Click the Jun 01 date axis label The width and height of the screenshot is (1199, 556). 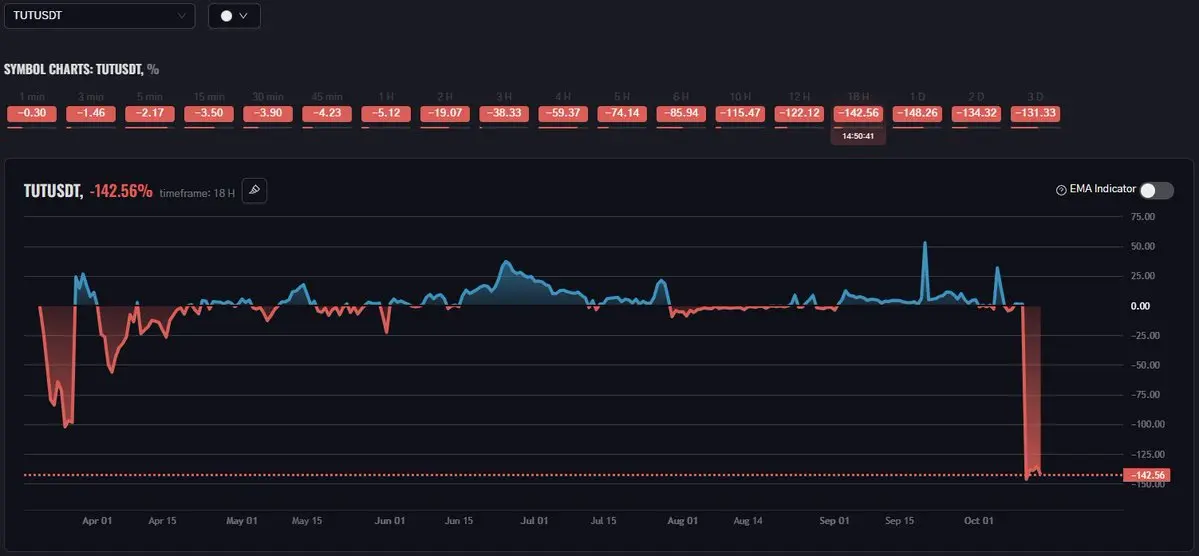tap(389, 521)
